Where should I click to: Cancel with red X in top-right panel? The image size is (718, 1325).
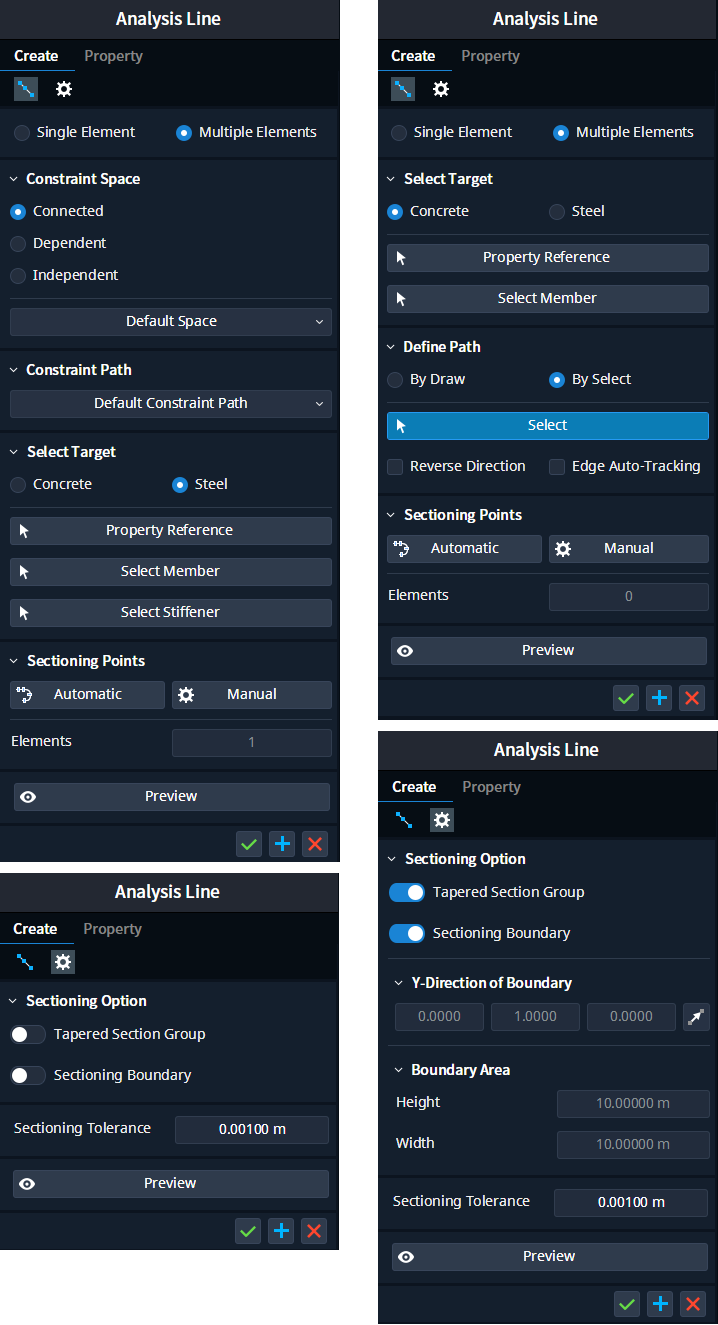(x=692, y=698)
